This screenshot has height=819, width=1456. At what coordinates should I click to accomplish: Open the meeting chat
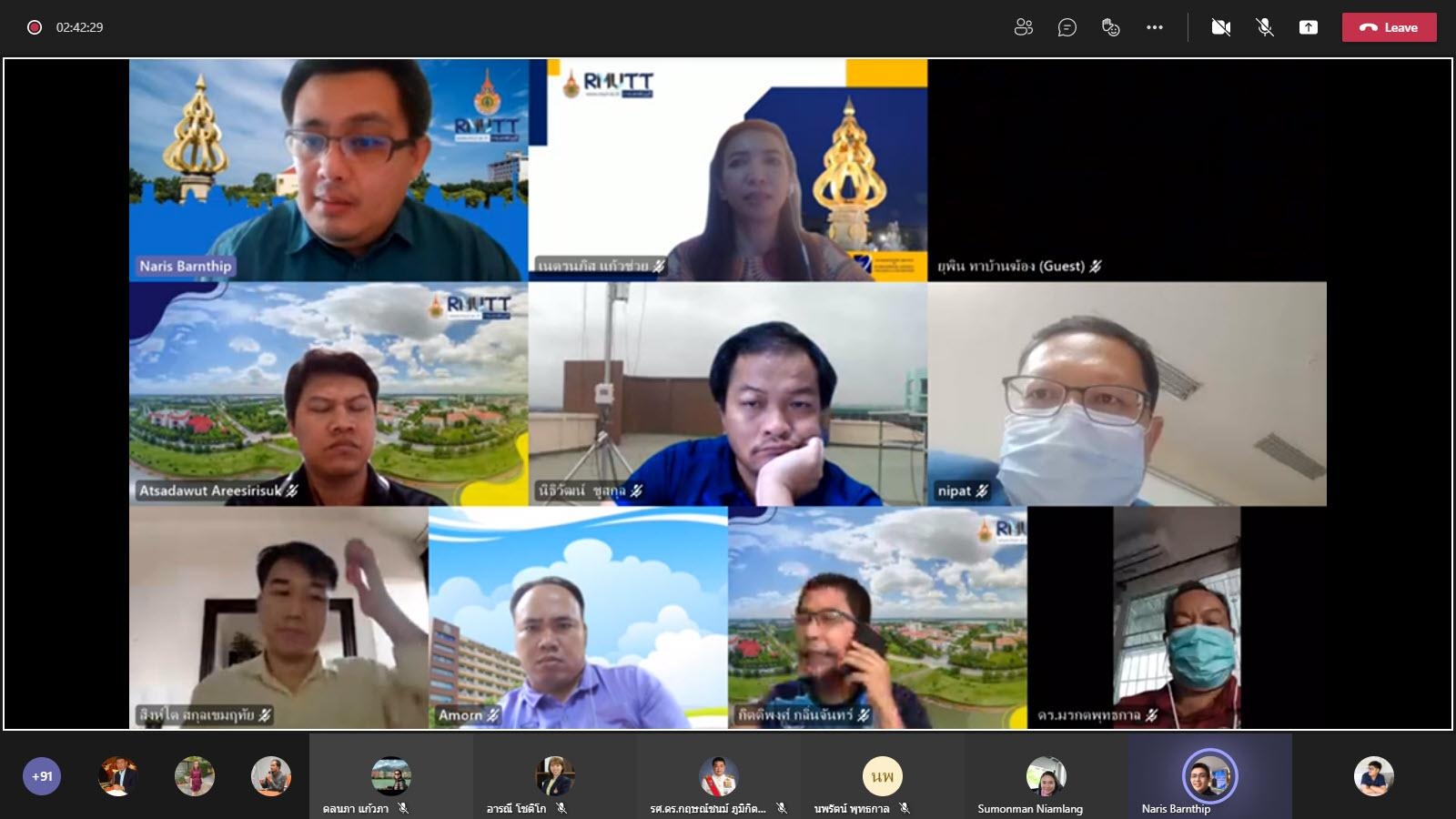[x=1067, y=27]
